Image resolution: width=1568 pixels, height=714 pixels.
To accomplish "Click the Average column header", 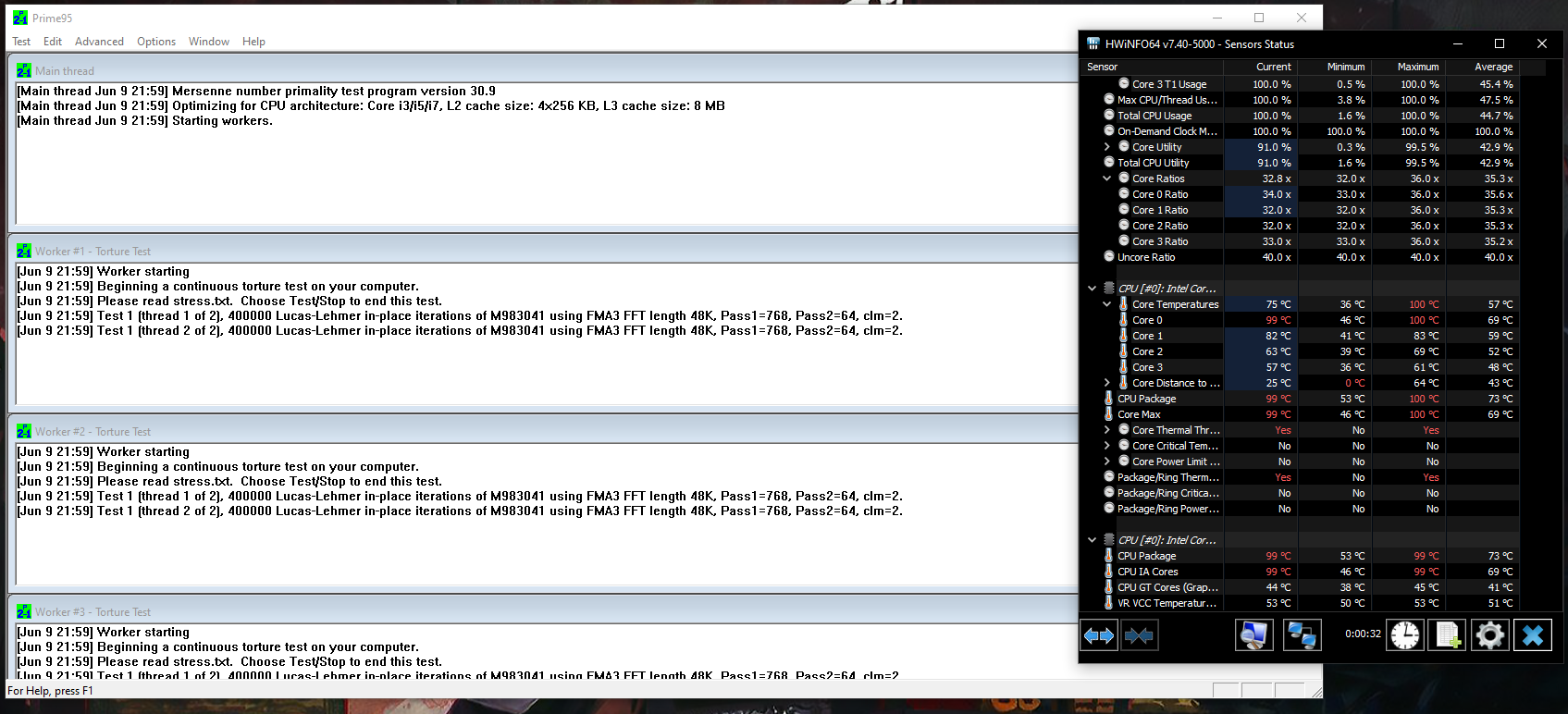I will [1482, 67].
